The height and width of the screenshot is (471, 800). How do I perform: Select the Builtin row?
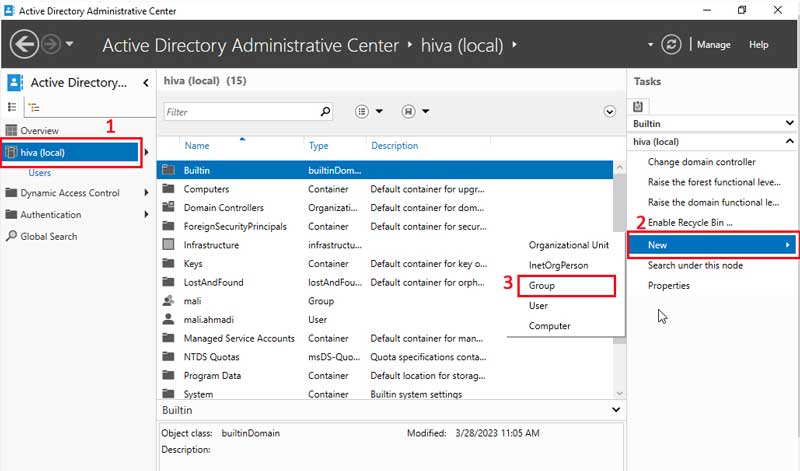[x=385, y=170]
